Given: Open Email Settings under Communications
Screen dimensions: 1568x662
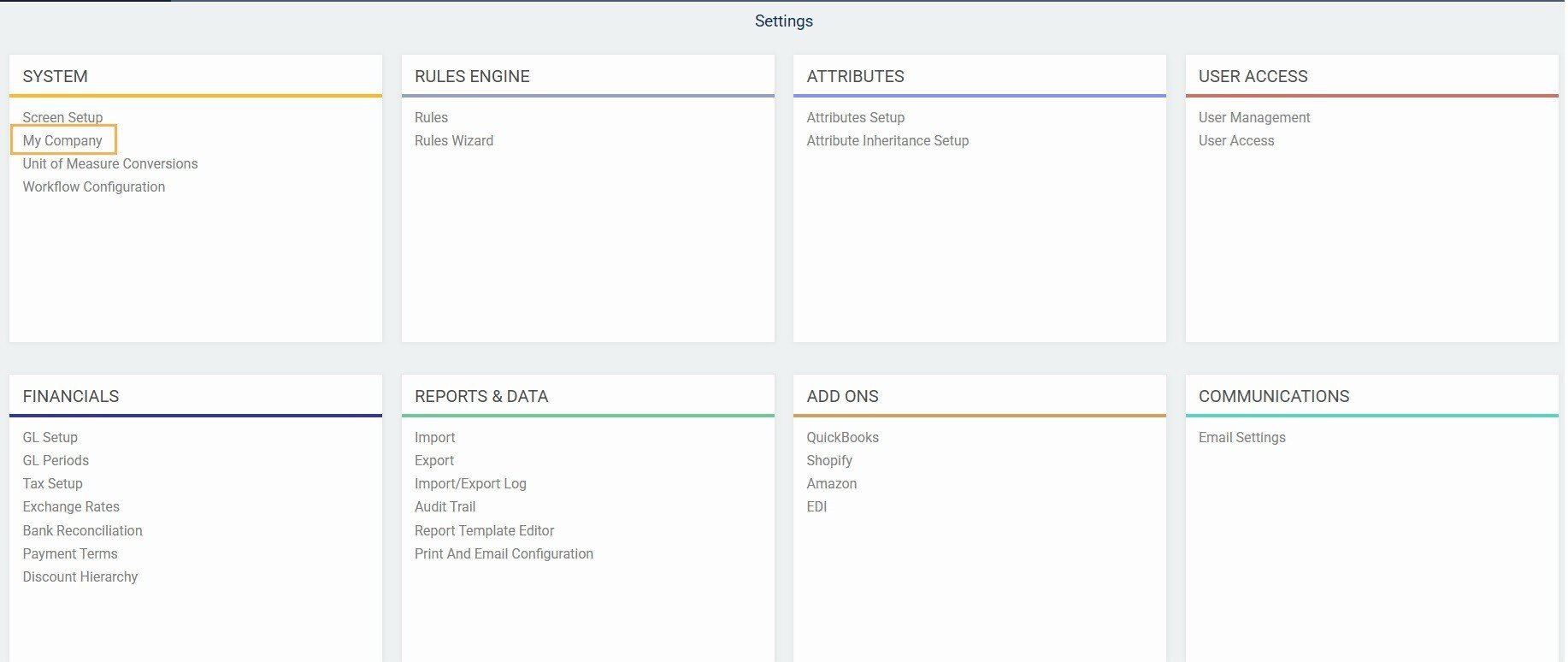Looking at the screenshot, I should click(x=1241, y=437).
